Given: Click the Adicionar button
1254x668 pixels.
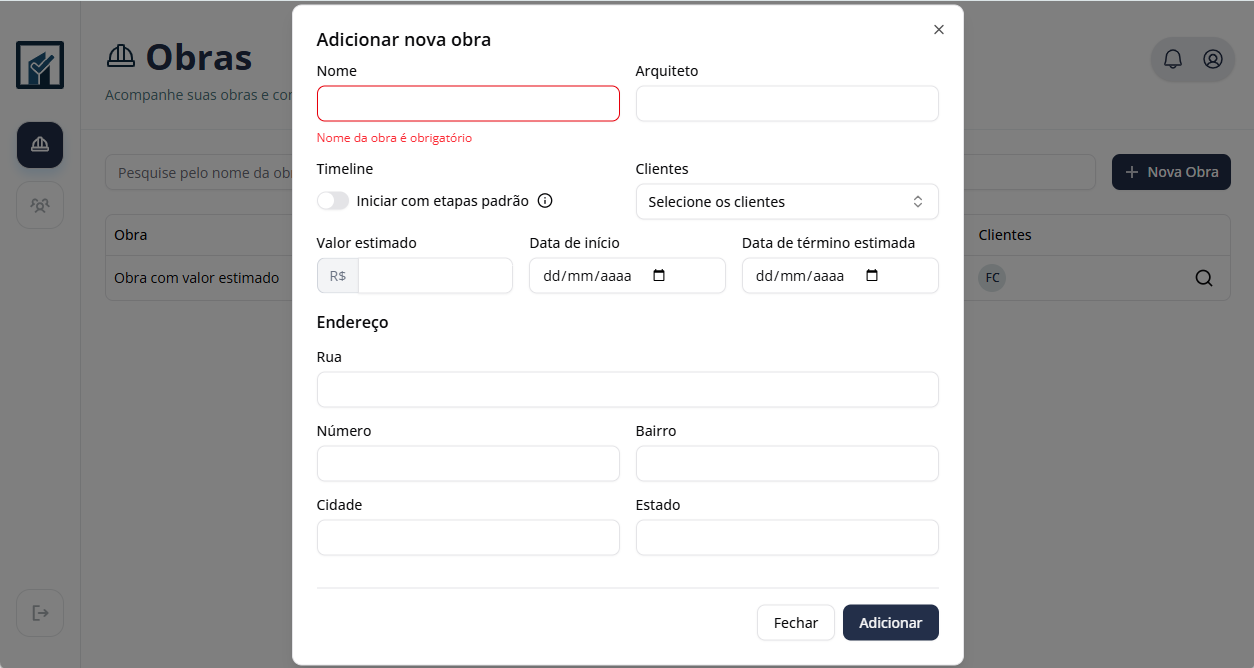Looking at the screenshot, I should [890, 622].
